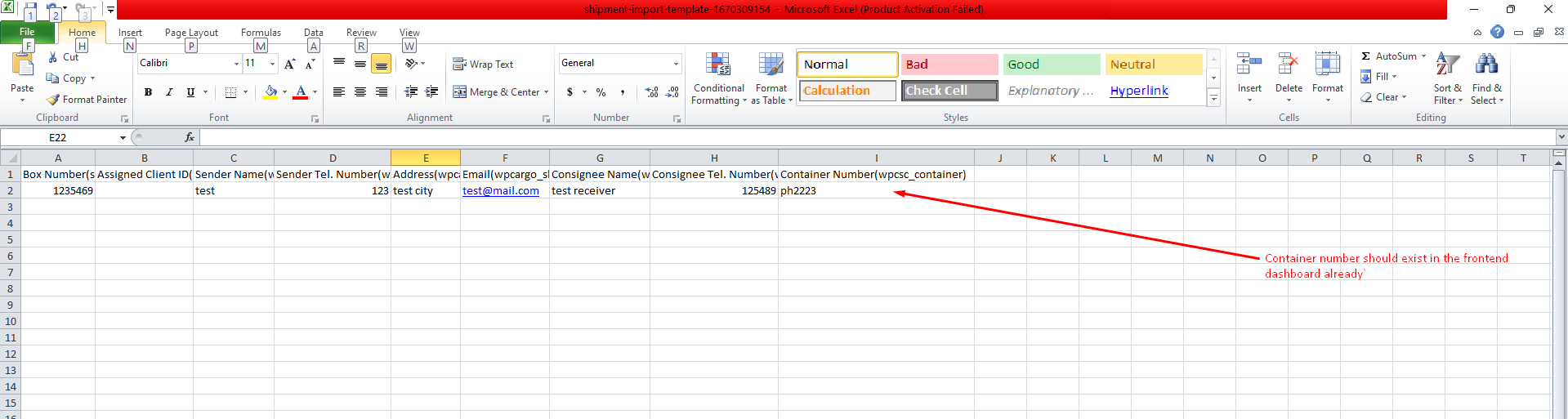Click the AutoSum sigma icon

point(1365,56)
